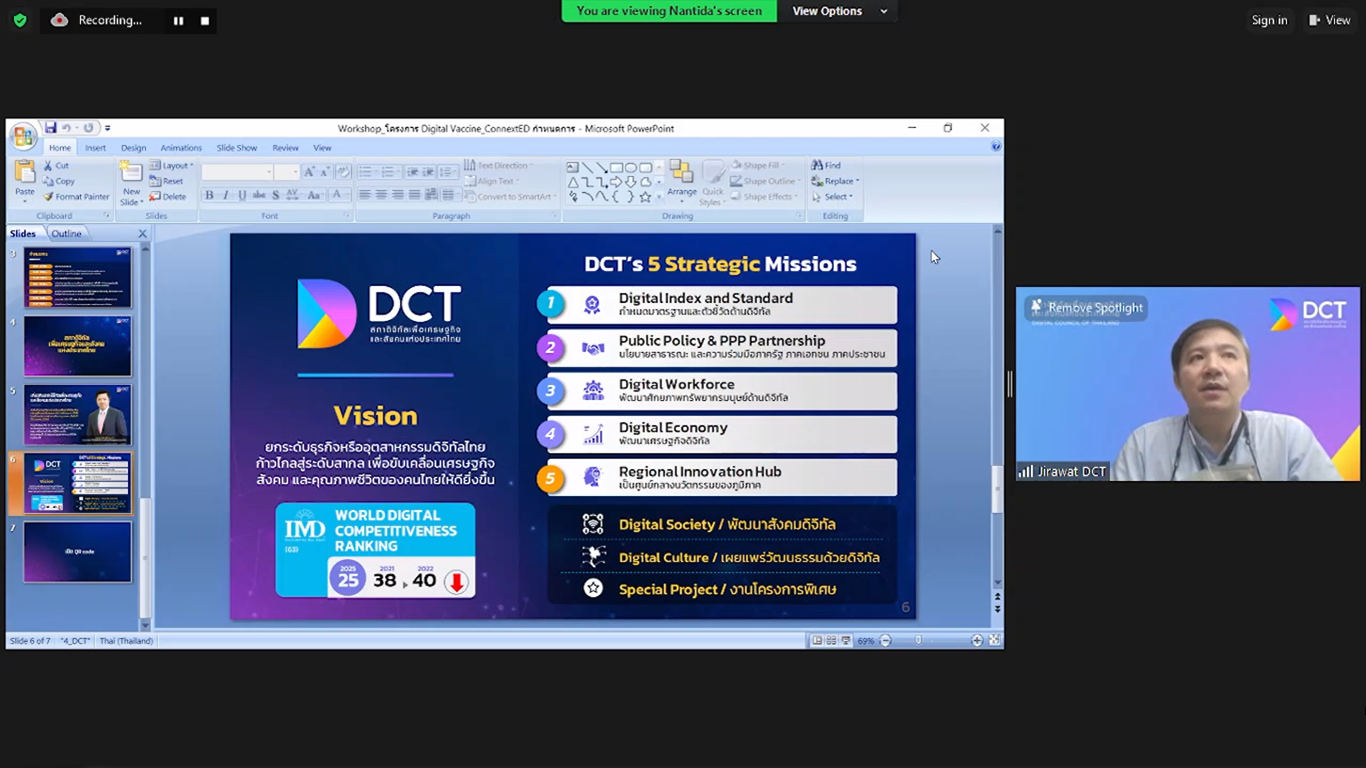Reset the slide using Reset button

(167, 181)
